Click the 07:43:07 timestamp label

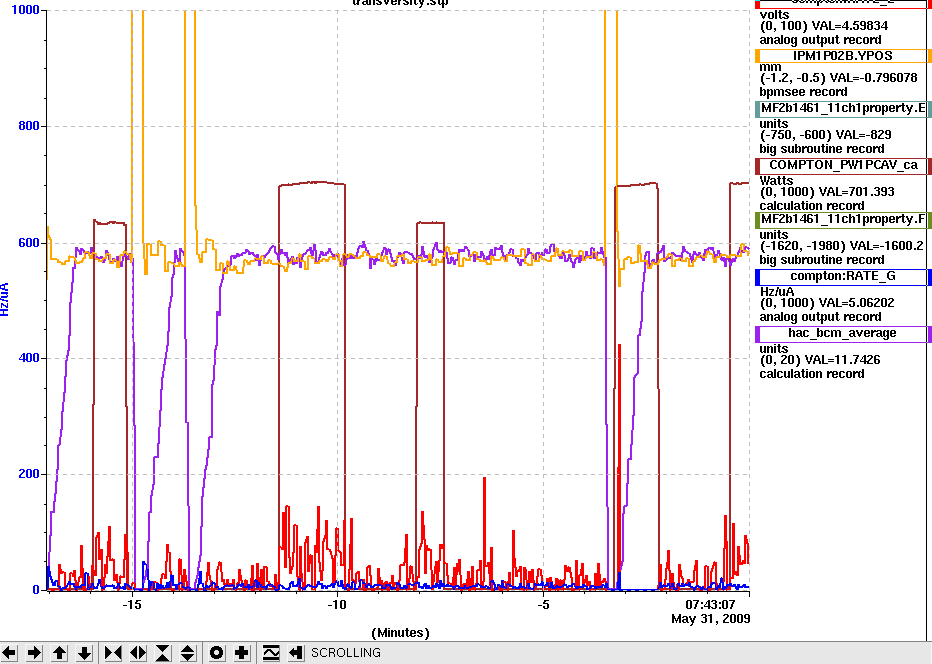tap(711, 605)
